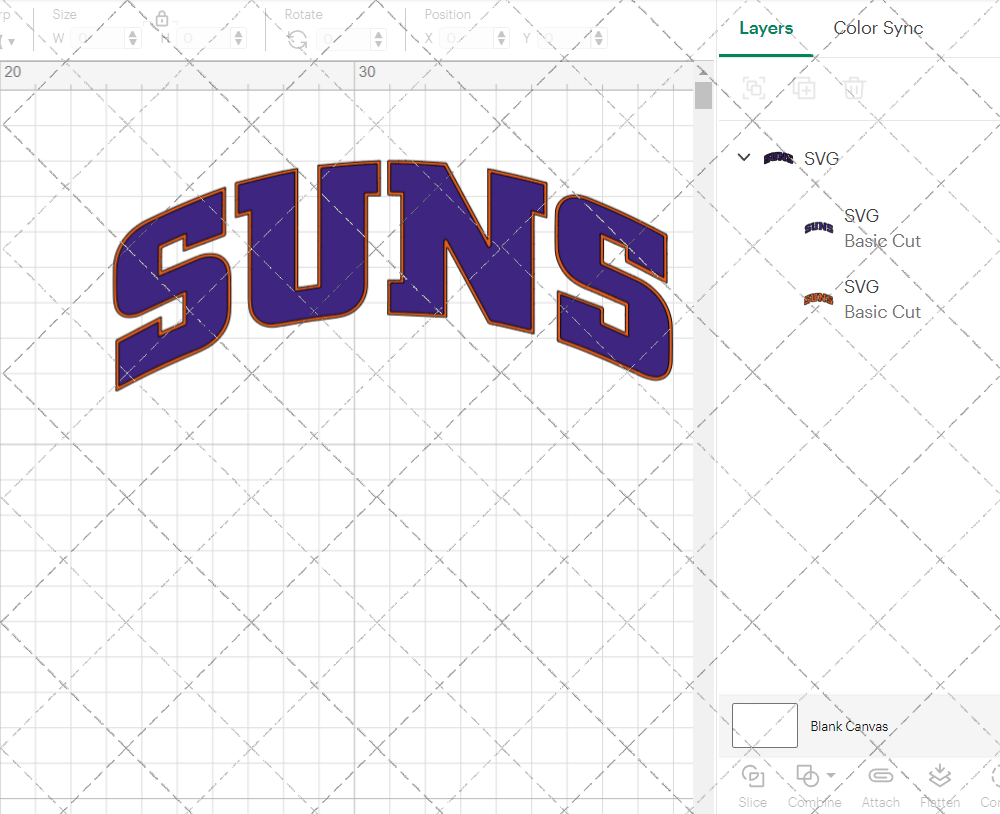The height and width of the screenshot is (814, 1000).
Task: Click the size lock aspect ratio icon
Action: click(x=162, y=19)
